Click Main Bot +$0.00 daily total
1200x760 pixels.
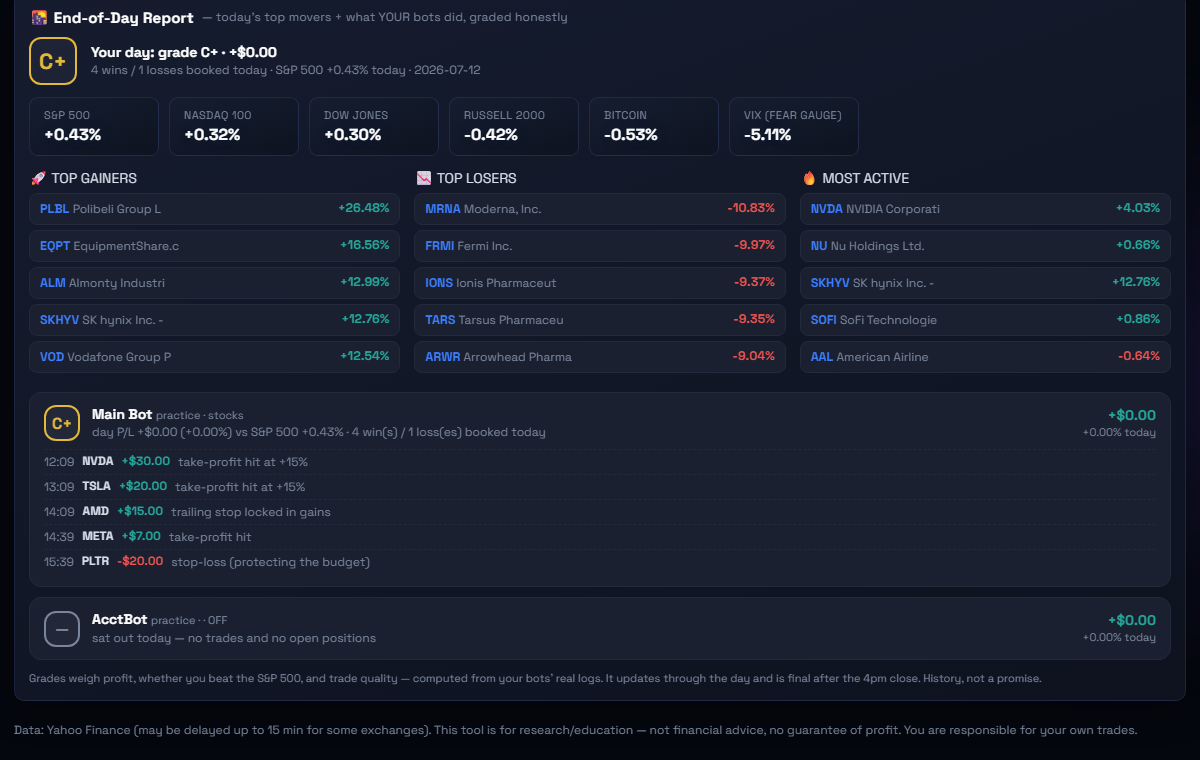[x=1132, y=415]
